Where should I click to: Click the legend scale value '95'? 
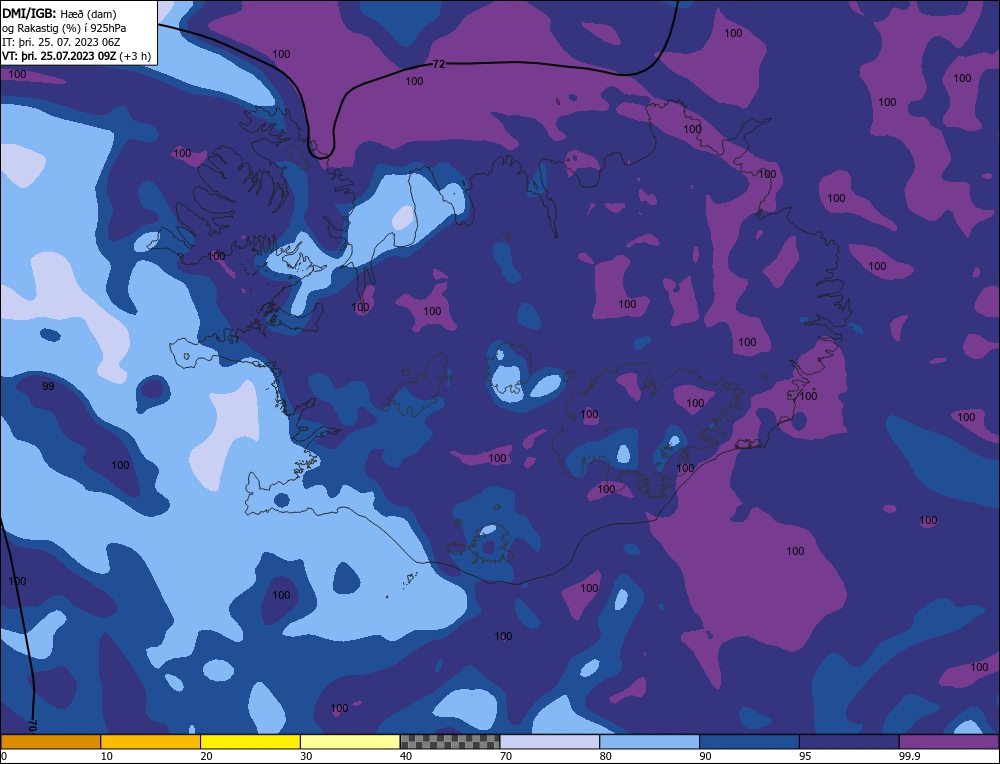tap(805, 756)
